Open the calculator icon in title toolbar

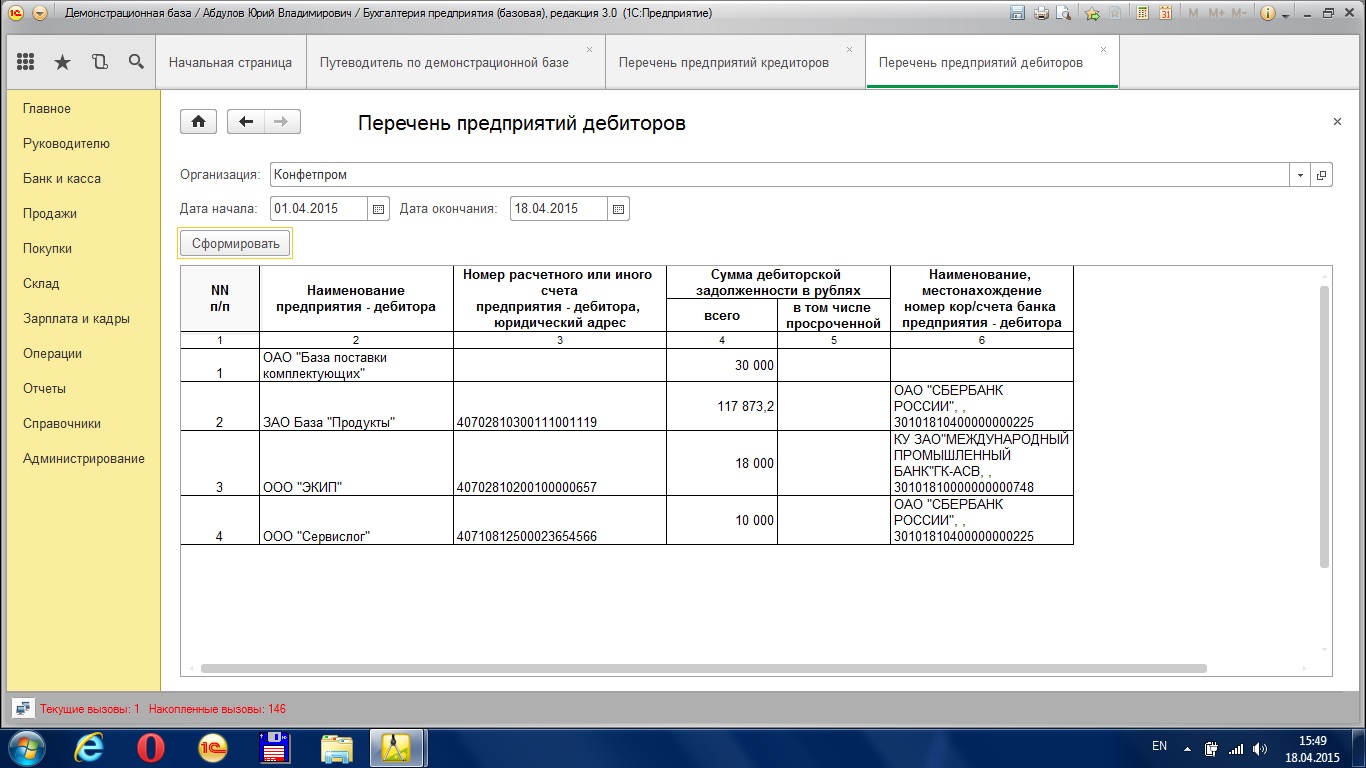1142,13
